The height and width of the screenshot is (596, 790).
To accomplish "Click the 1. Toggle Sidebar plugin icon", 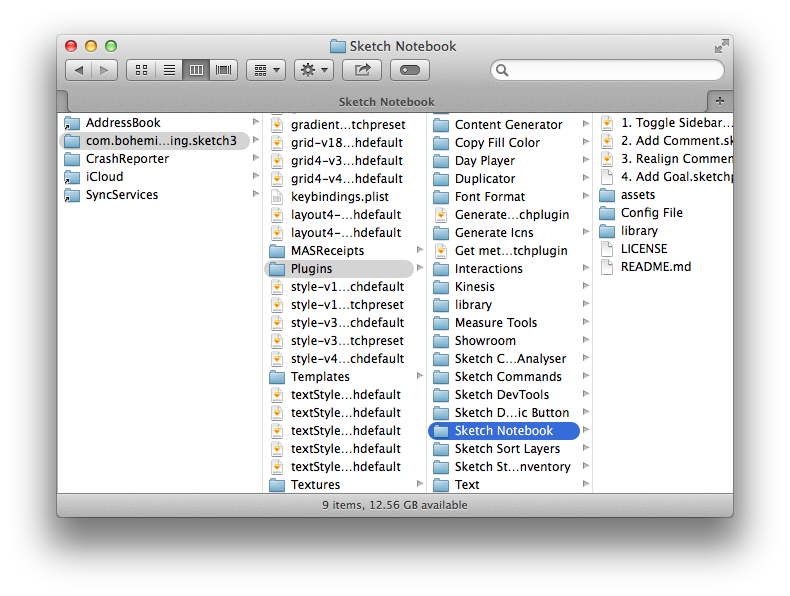I will [x=607, y=122].
